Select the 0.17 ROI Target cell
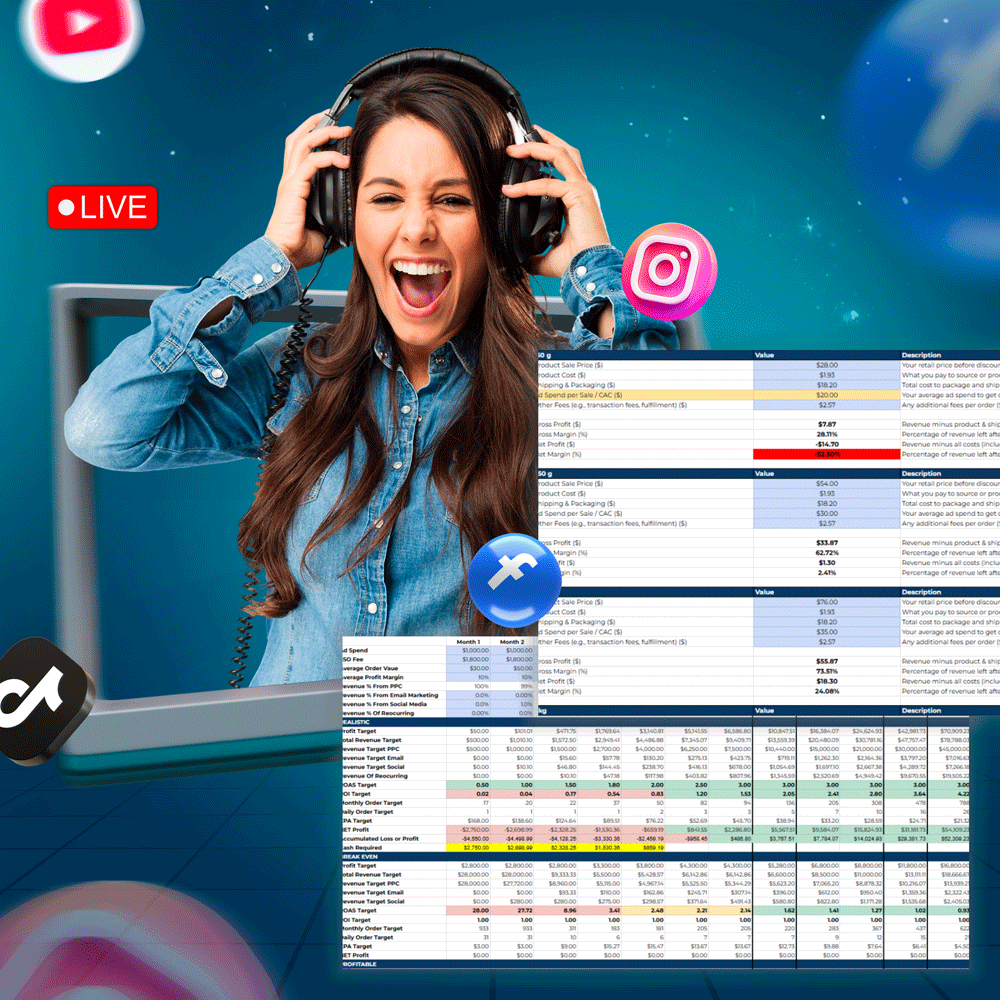Image resolution: width=1000 pixels, height=1000 pixels. [x=555, y=794]
